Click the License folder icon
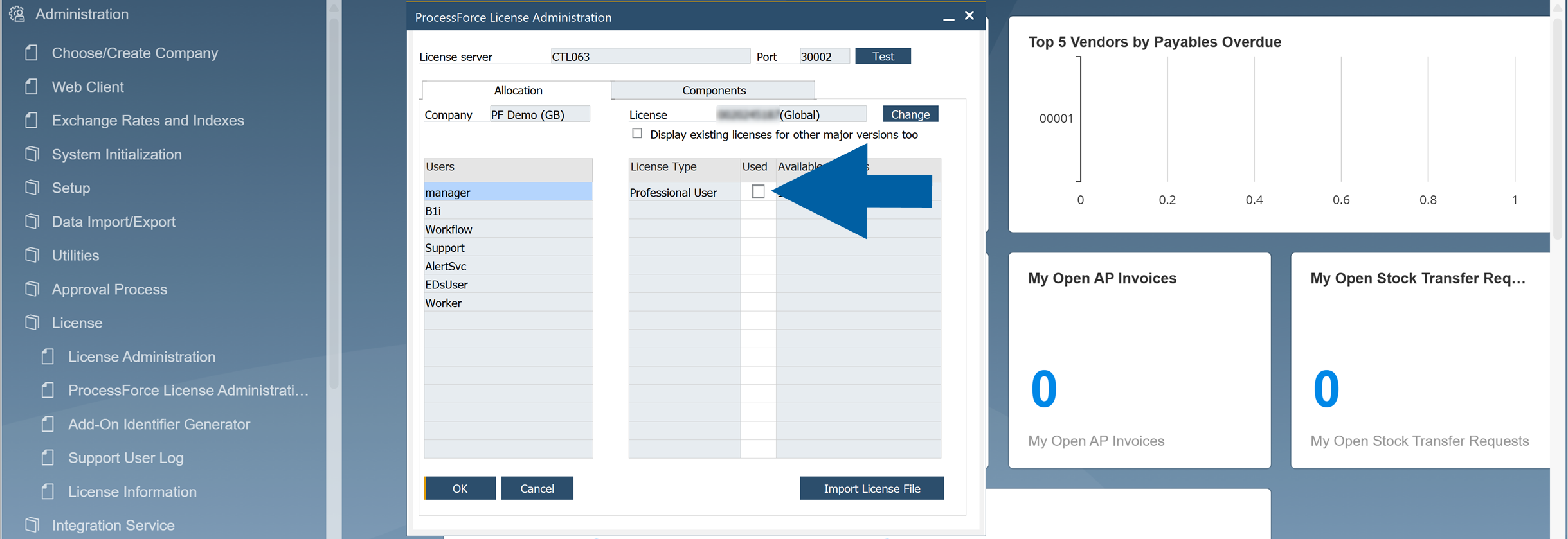The image size is (1568, 539). (x=32, y=323)
